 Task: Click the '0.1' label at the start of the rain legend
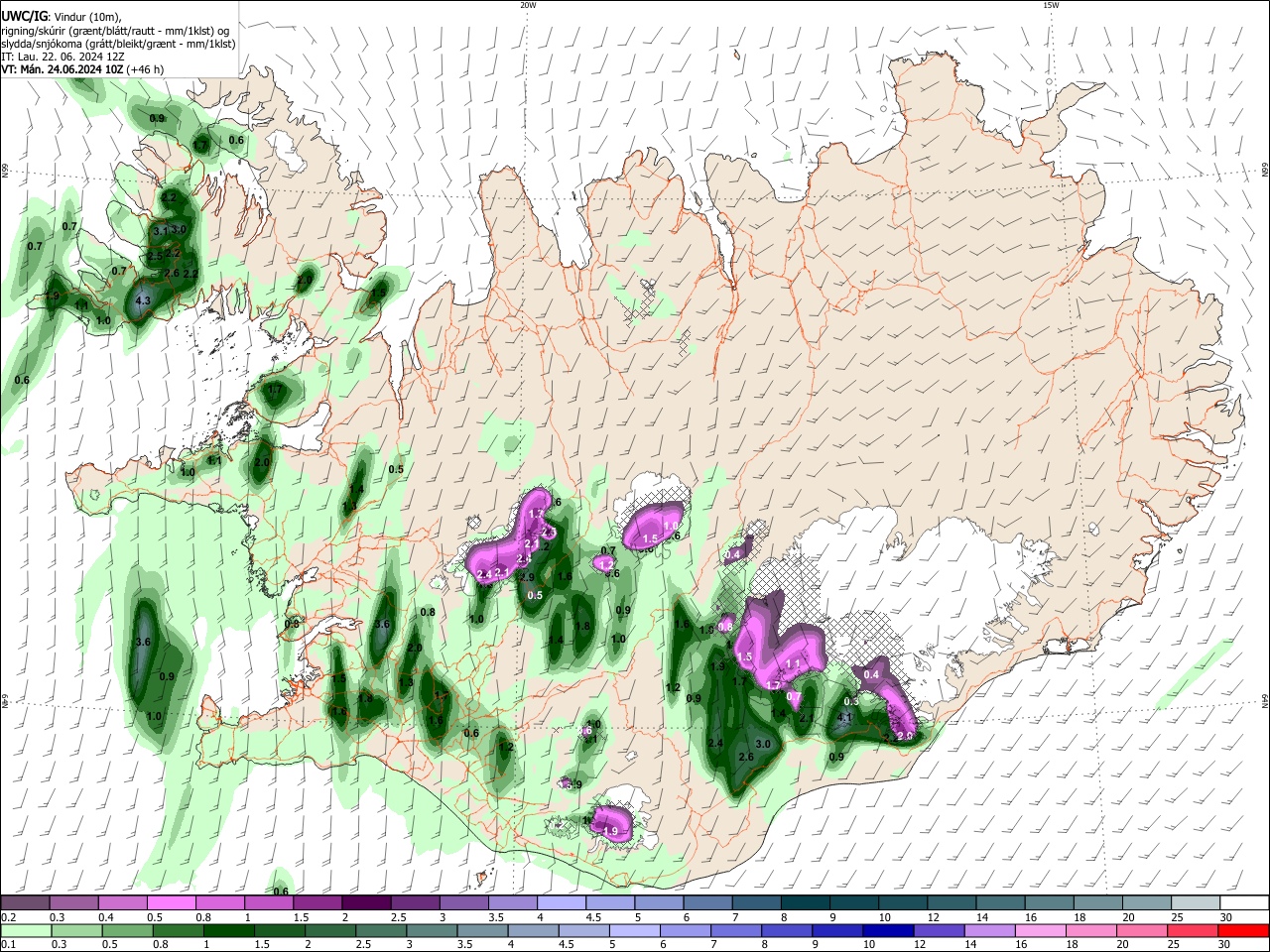(9, 944)
